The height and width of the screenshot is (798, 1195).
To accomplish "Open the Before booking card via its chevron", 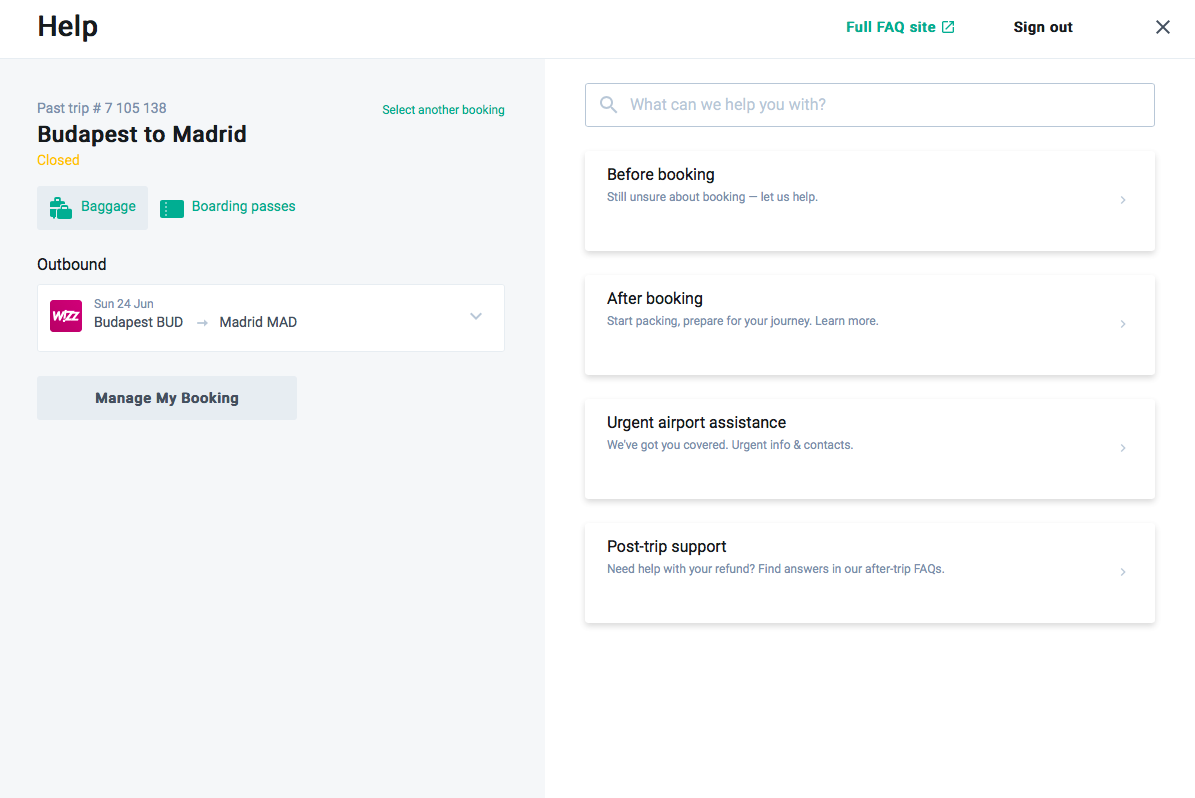I will pyautogui.click(x=1122, y=200).
